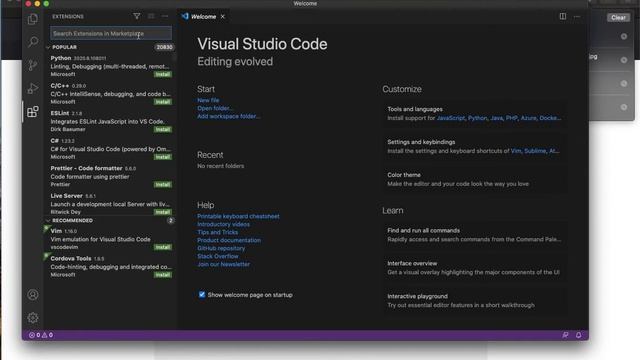Click the New file link

(208, 100)
